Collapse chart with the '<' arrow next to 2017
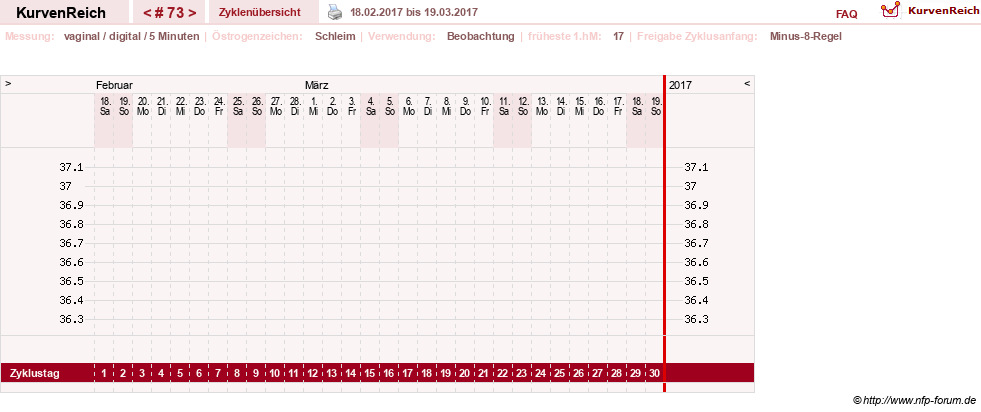The width and height of the screenshot is (981, 412). point(746,83)
